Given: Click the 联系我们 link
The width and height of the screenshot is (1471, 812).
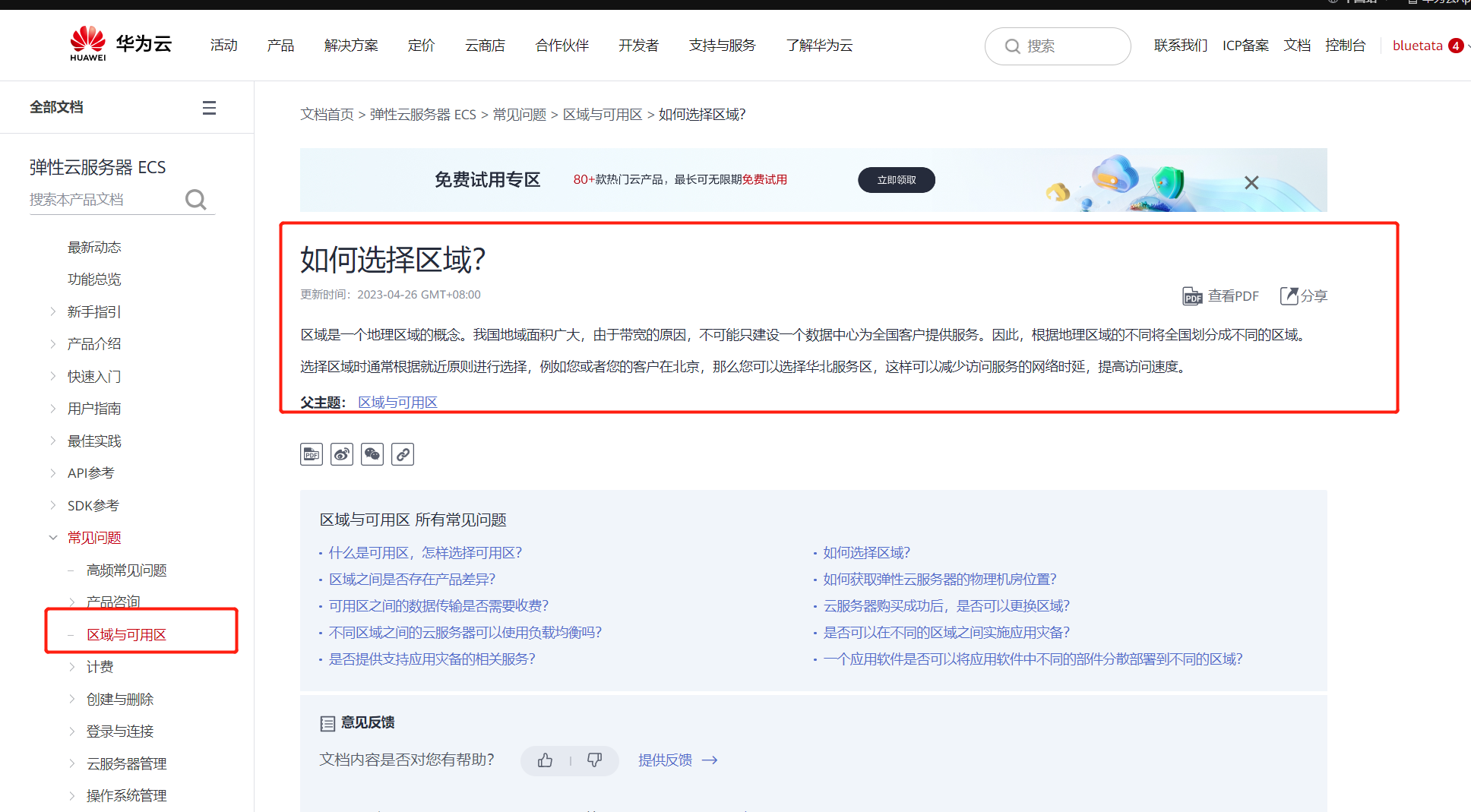Looking at the screenshot, I should coord(1181,46).
